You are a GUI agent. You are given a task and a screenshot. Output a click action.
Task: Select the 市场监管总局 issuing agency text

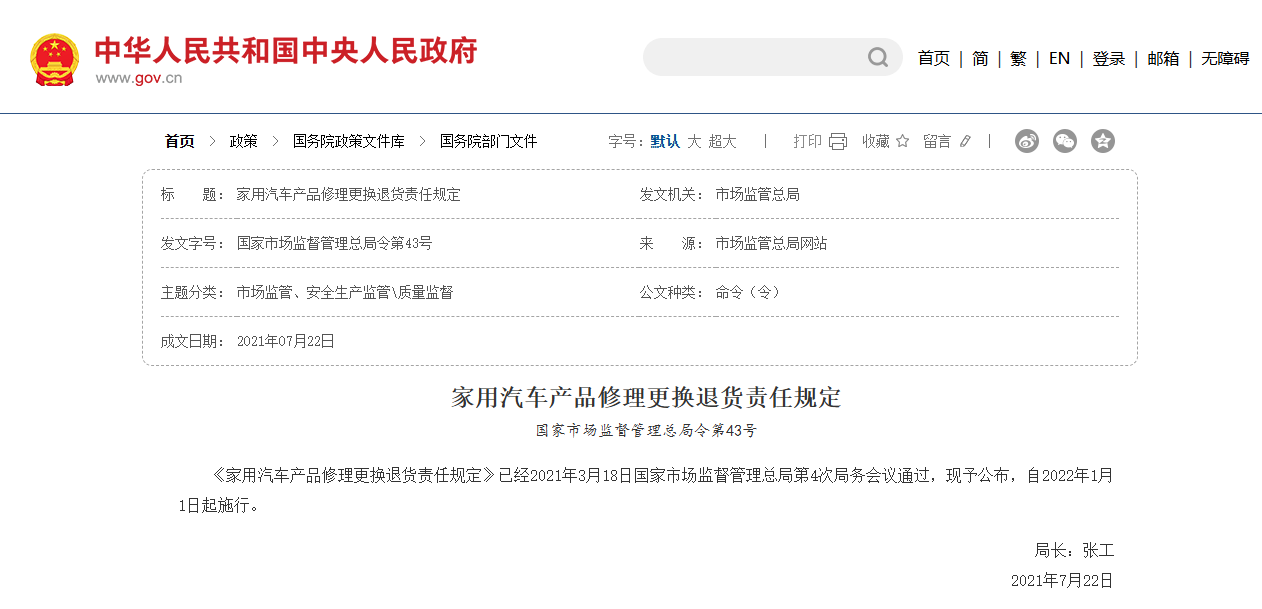(x=757, y=194)
